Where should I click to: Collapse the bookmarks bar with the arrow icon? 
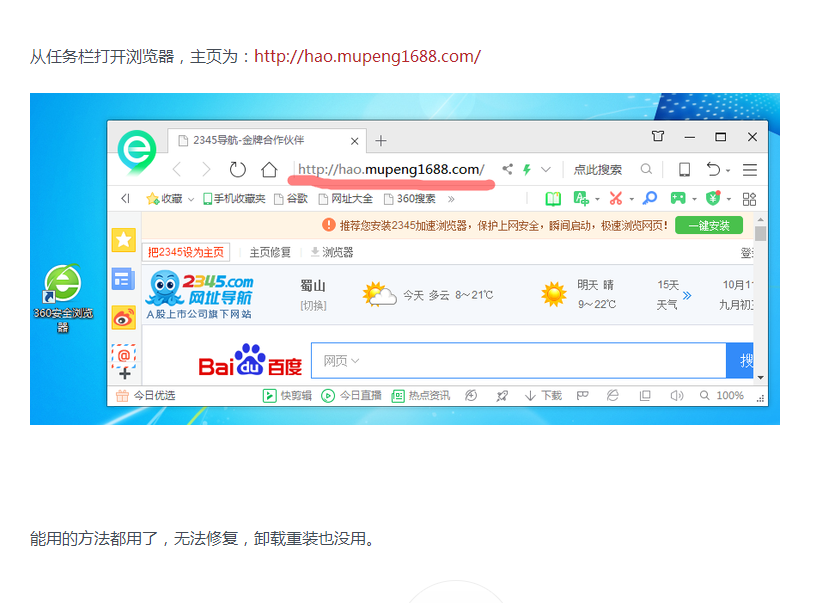click(x=125, y=199)
